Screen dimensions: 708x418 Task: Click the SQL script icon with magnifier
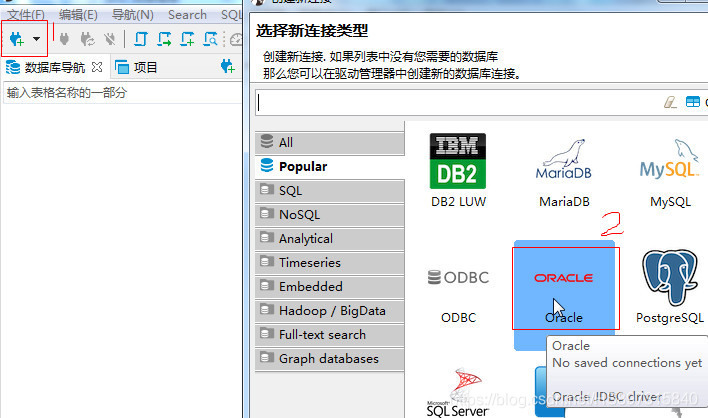pyautogui.click(x=210, y=39)
